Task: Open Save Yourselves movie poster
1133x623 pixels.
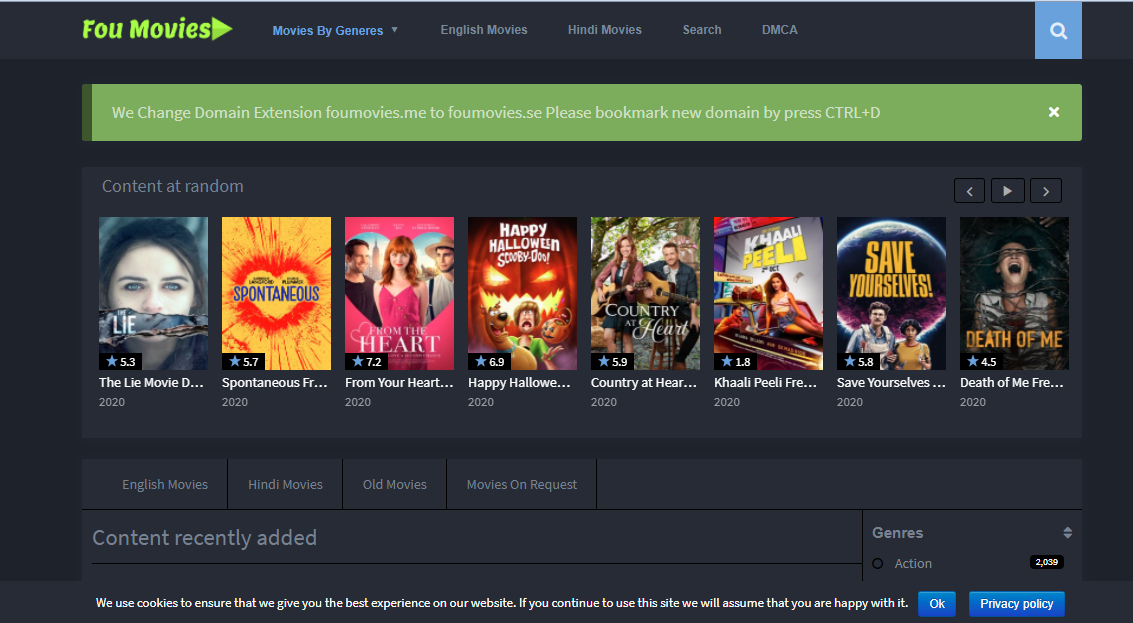Action: coord(891,293)
